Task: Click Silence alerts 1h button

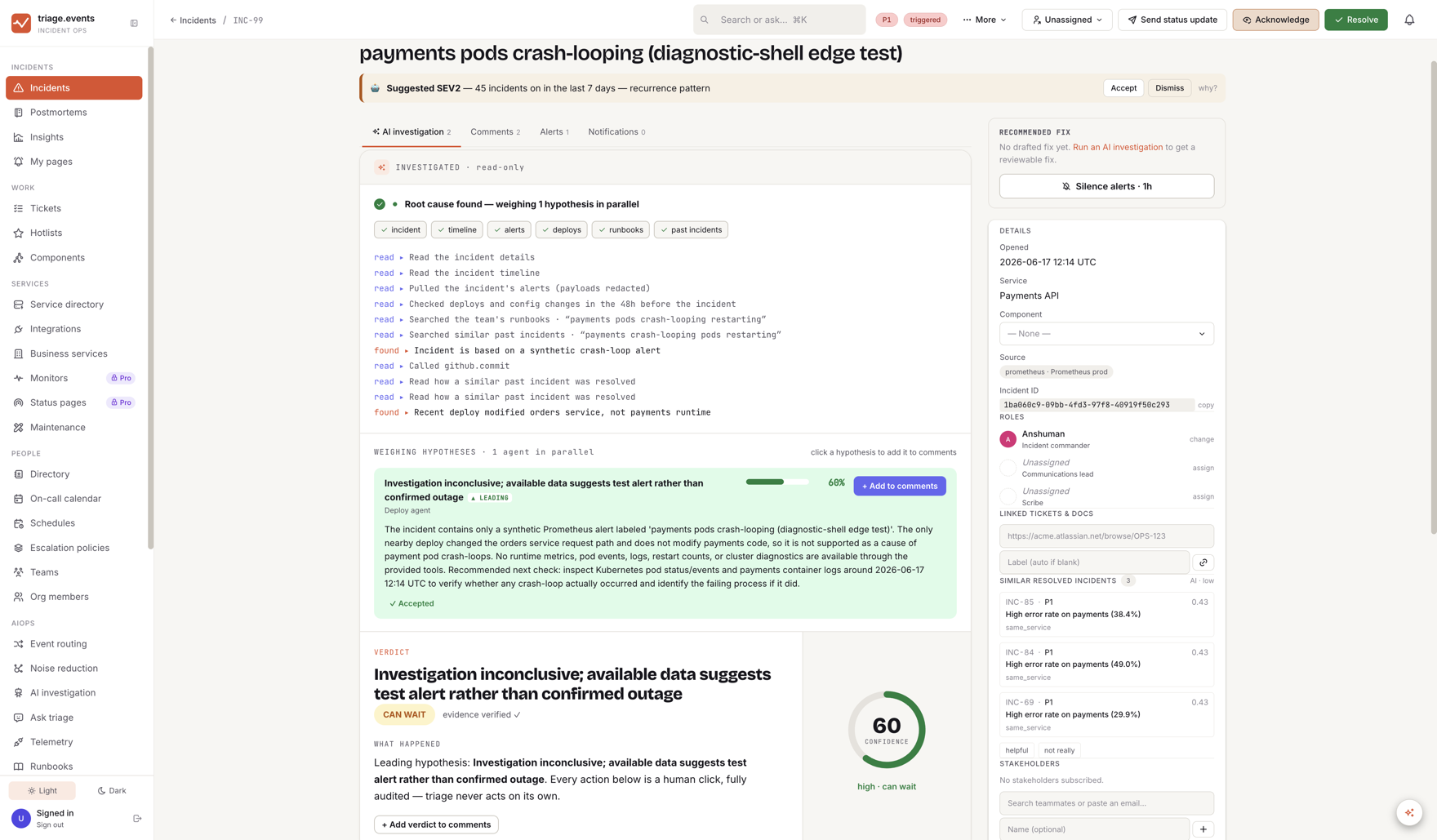Action: point(1106,186)
